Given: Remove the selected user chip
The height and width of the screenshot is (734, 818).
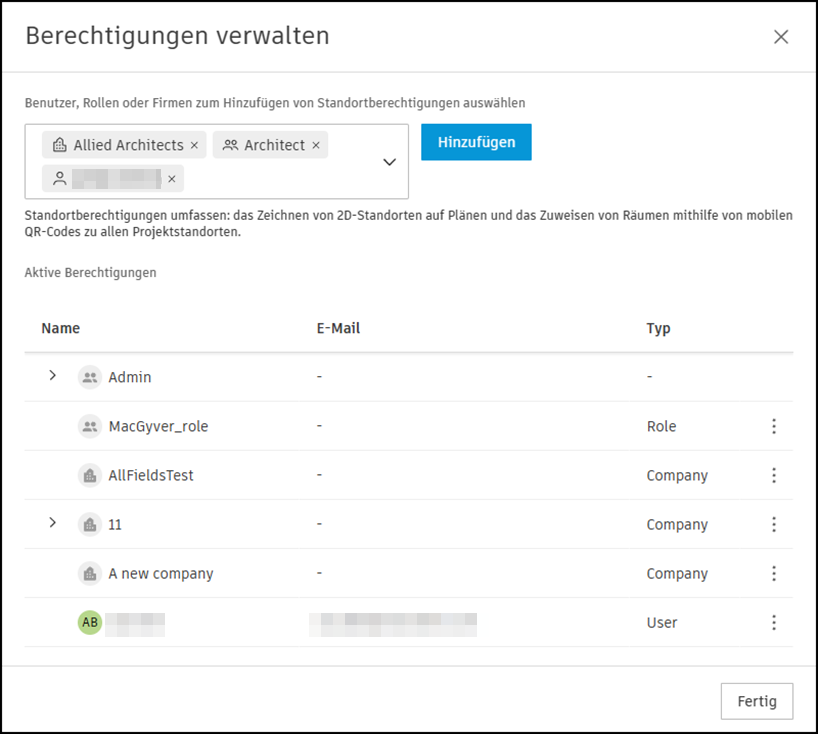Looking at the screenshot, I should [172, 179].
